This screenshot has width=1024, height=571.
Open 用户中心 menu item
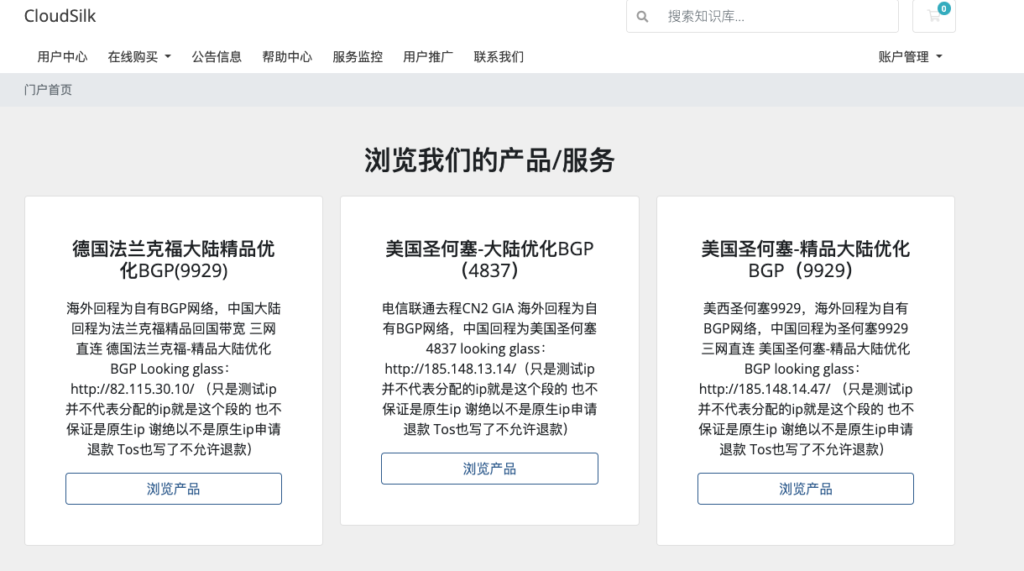[x=62, y=57]
